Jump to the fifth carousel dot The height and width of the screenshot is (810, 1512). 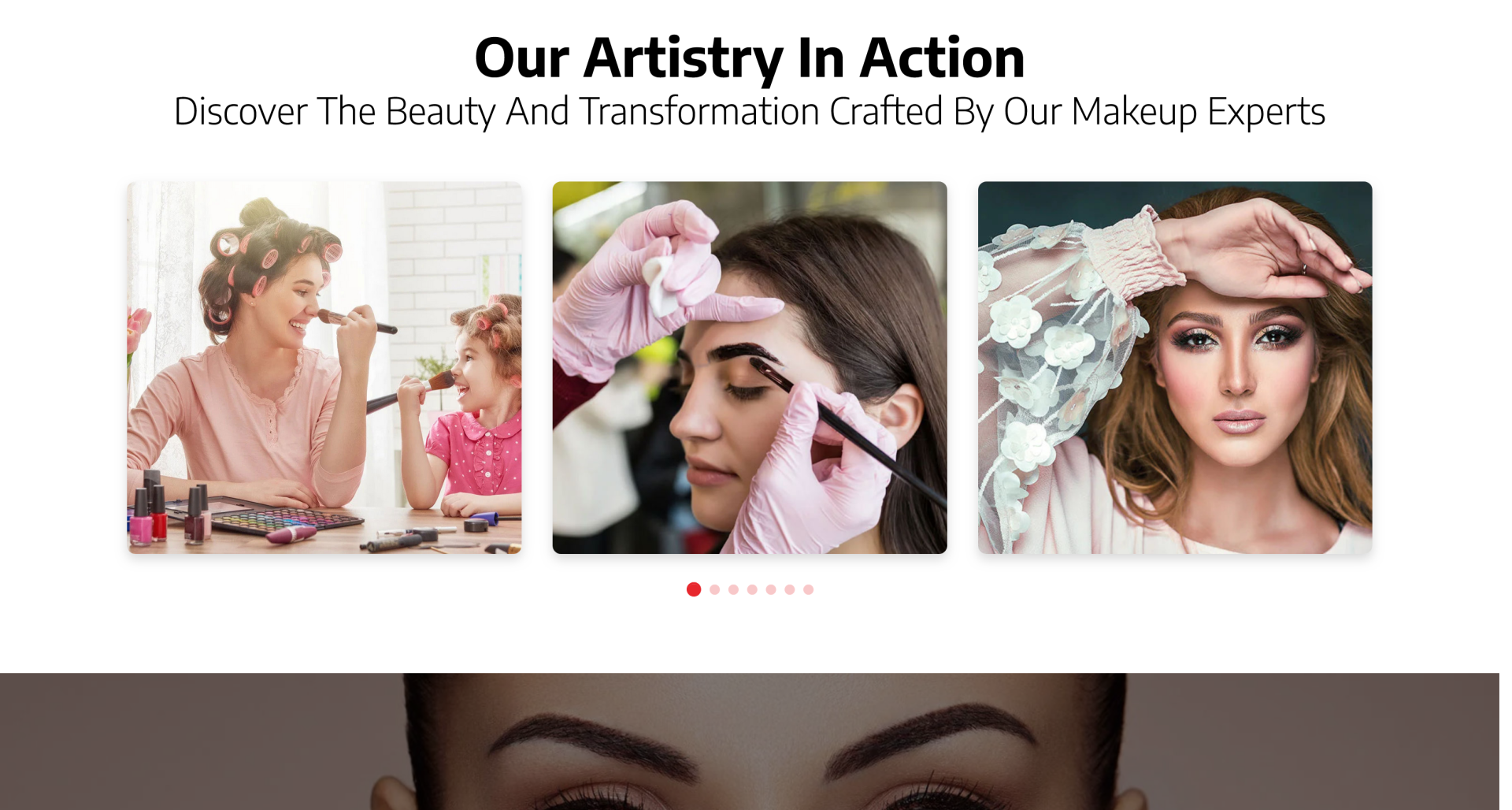click(x=771, y=589)
